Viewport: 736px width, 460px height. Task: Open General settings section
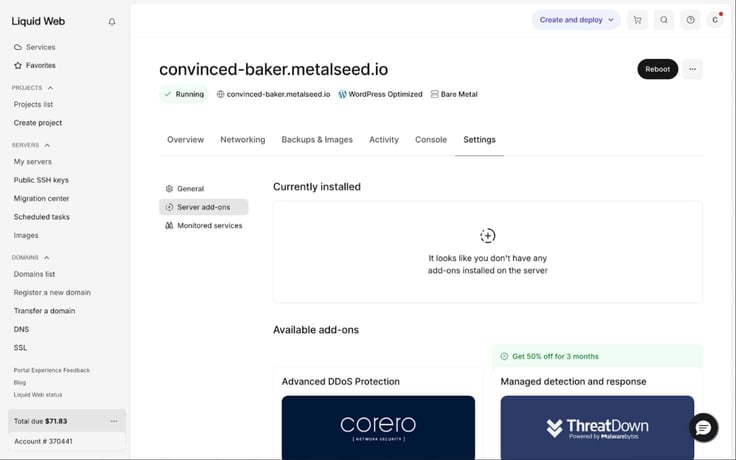204,189
